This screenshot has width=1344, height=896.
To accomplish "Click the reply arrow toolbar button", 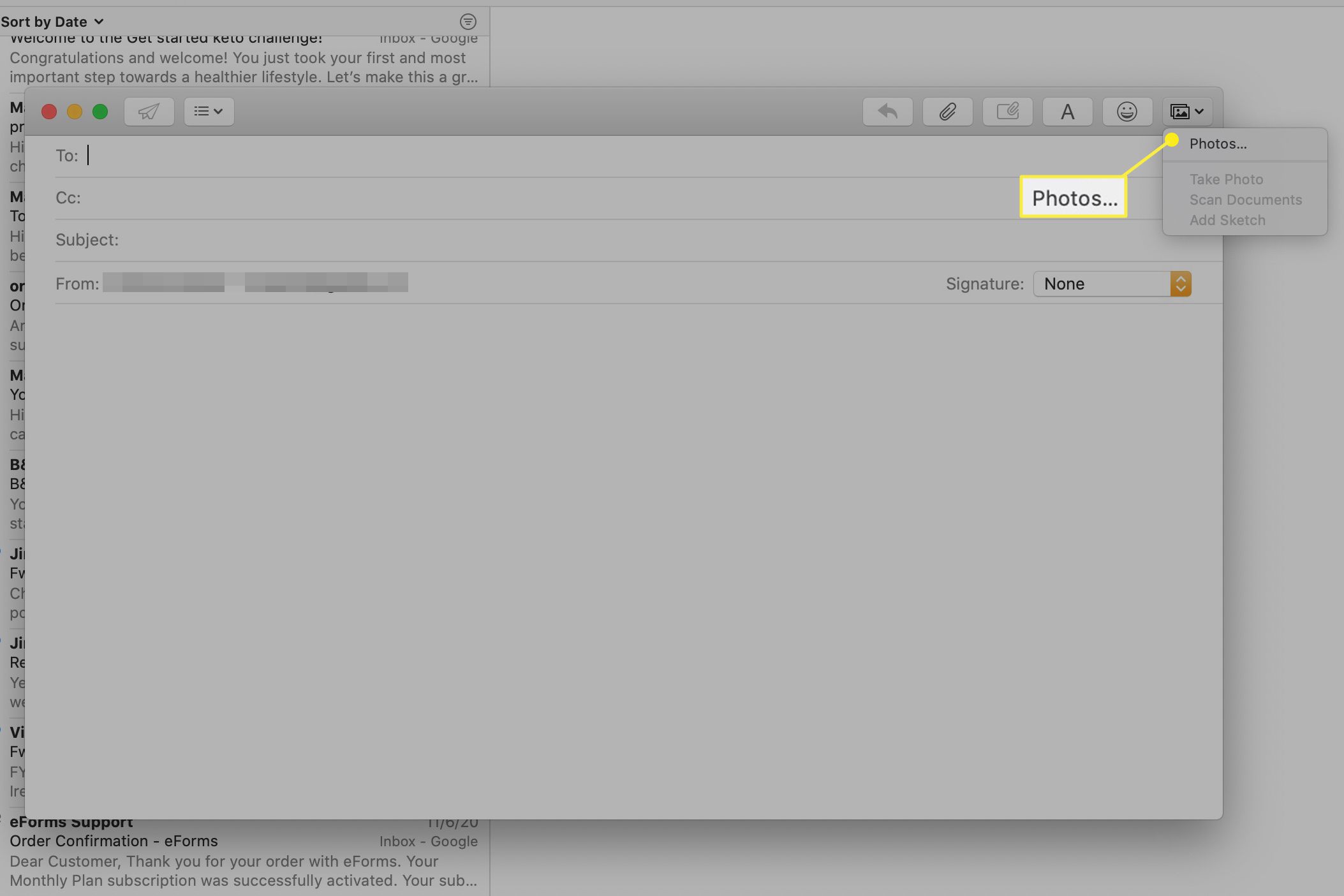I will (x=887, y=112).
